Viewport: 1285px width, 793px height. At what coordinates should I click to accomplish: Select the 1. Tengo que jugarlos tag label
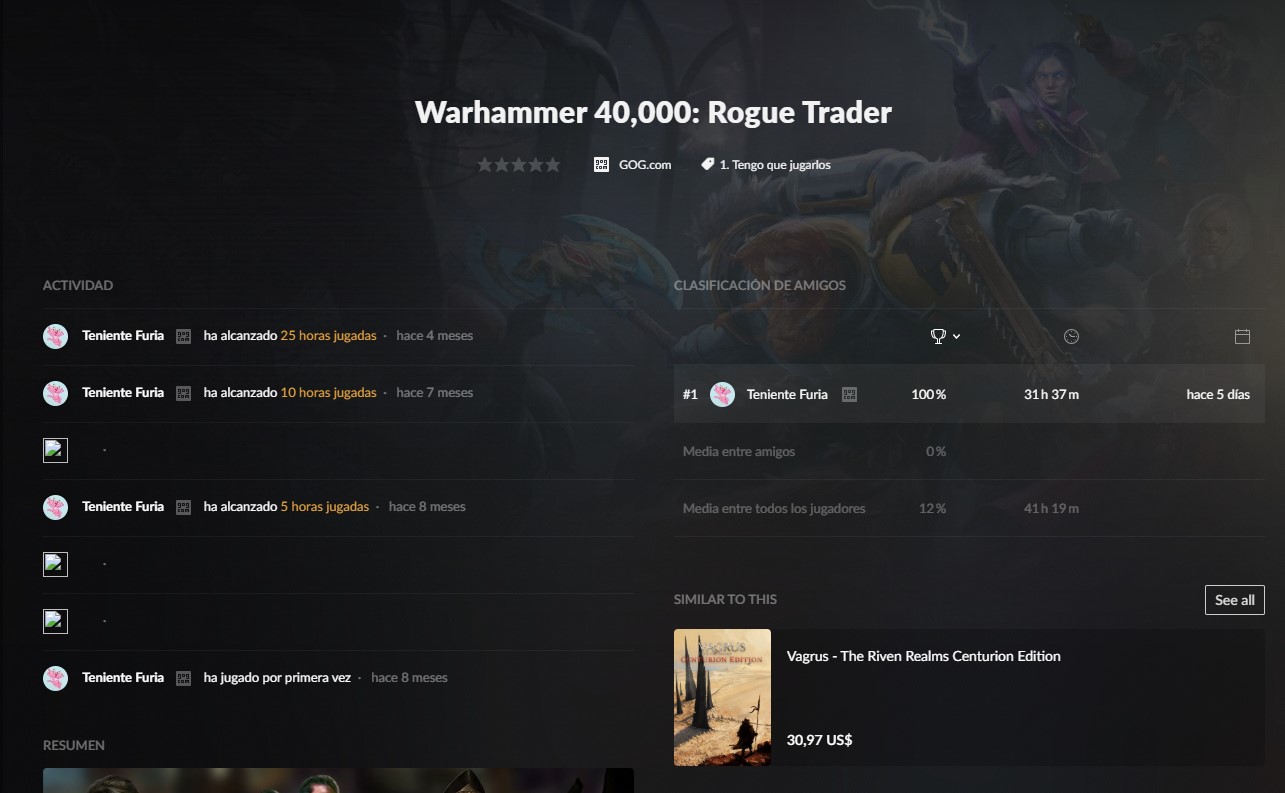coord(775,165)
